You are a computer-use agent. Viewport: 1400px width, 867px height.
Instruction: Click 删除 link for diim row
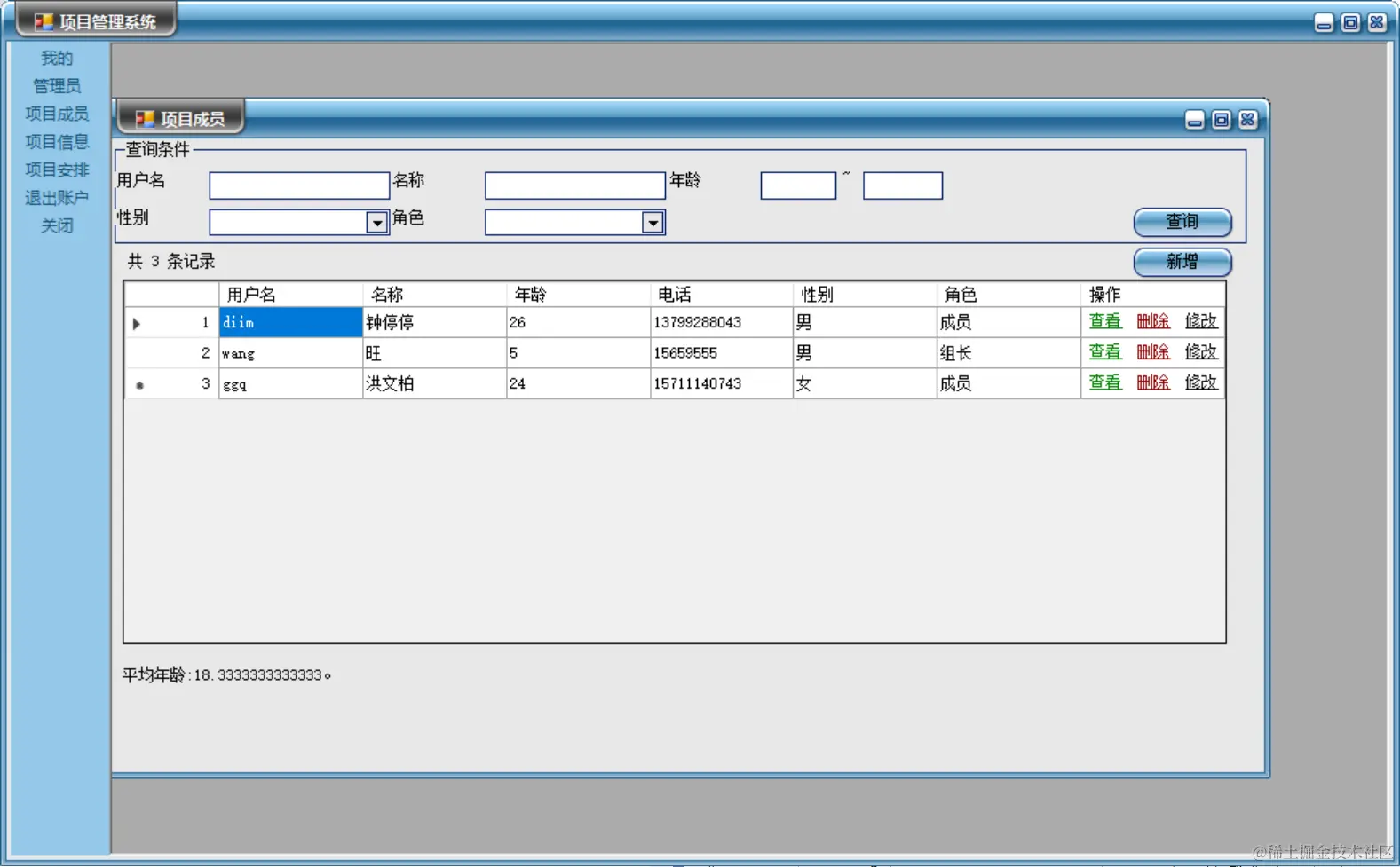pos(1153,321)
